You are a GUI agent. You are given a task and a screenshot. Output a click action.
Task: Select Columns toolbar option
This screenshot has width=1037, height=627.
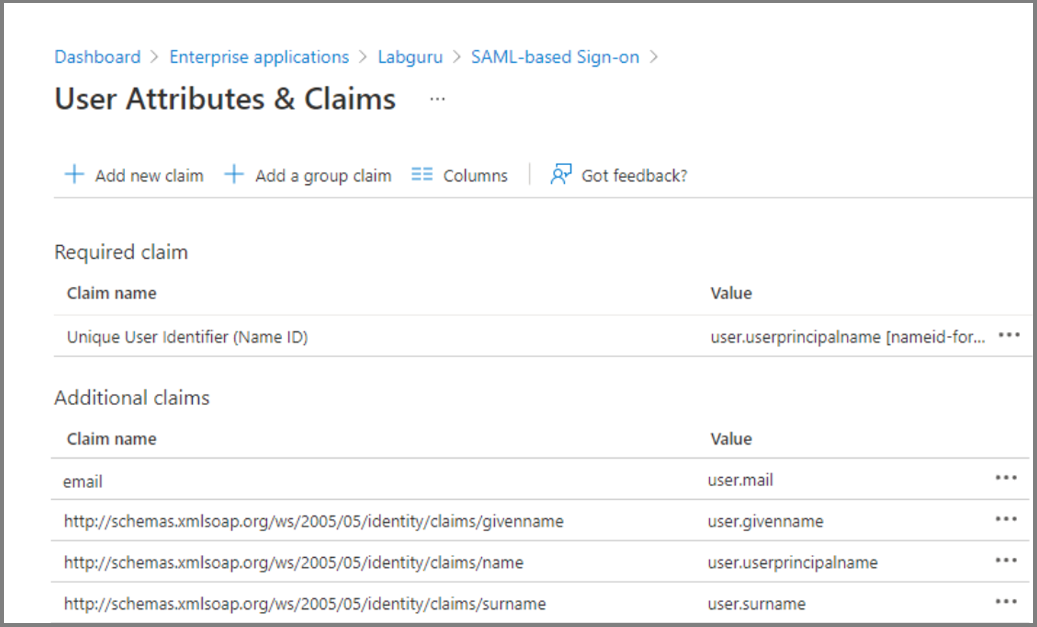(x=475, y=176)
